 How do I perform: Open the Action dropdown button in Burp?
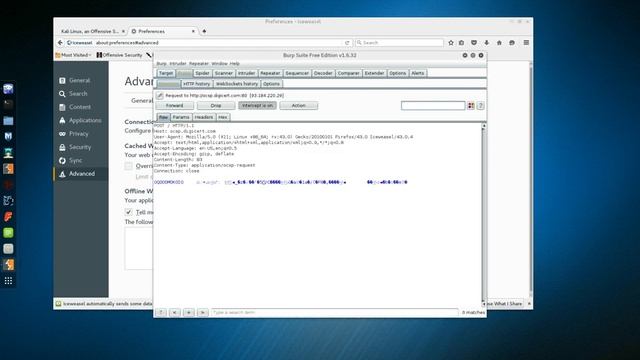tap(298, 106)
